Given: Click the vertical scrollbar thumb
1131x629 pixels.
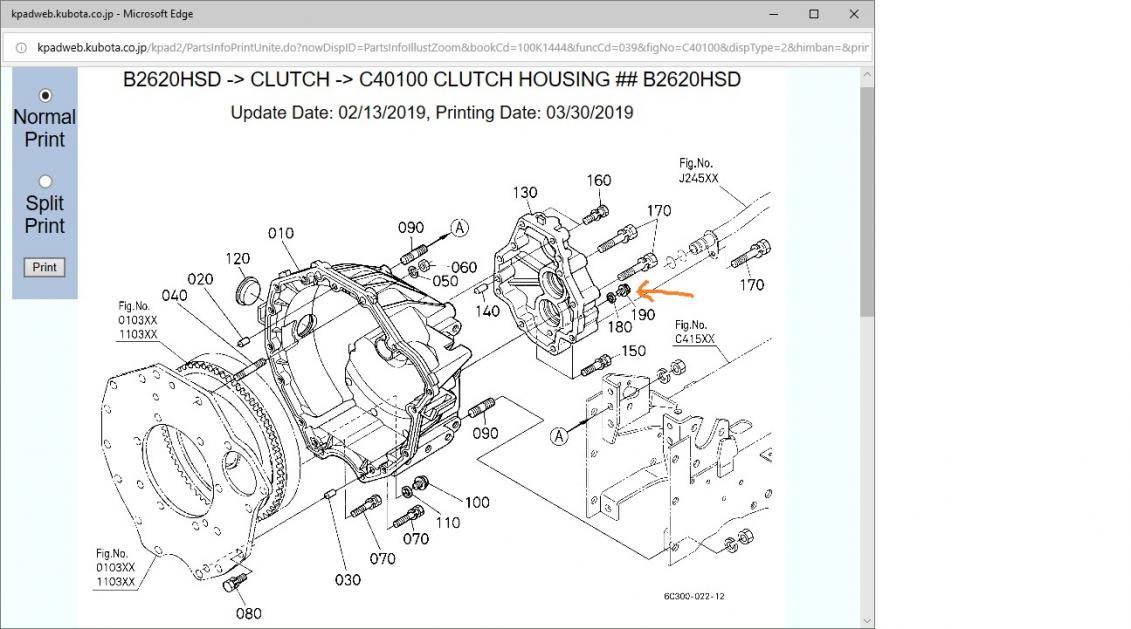Looking at the screenshot, I should (866, 200).
